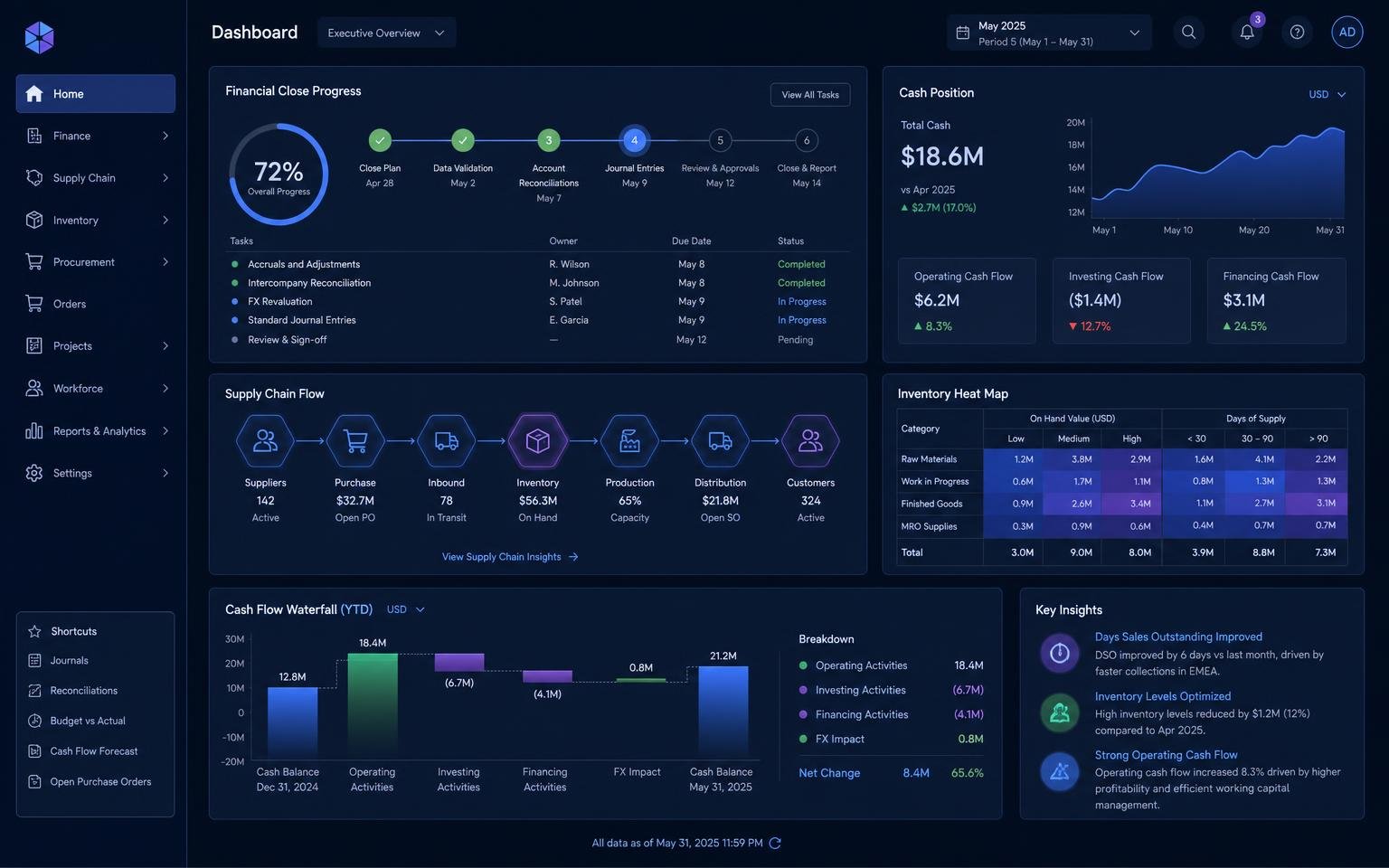Viewport: 1389px width, 868px height.
Task: Click the calendar icon in period selector
Action: tap(963, 33)
